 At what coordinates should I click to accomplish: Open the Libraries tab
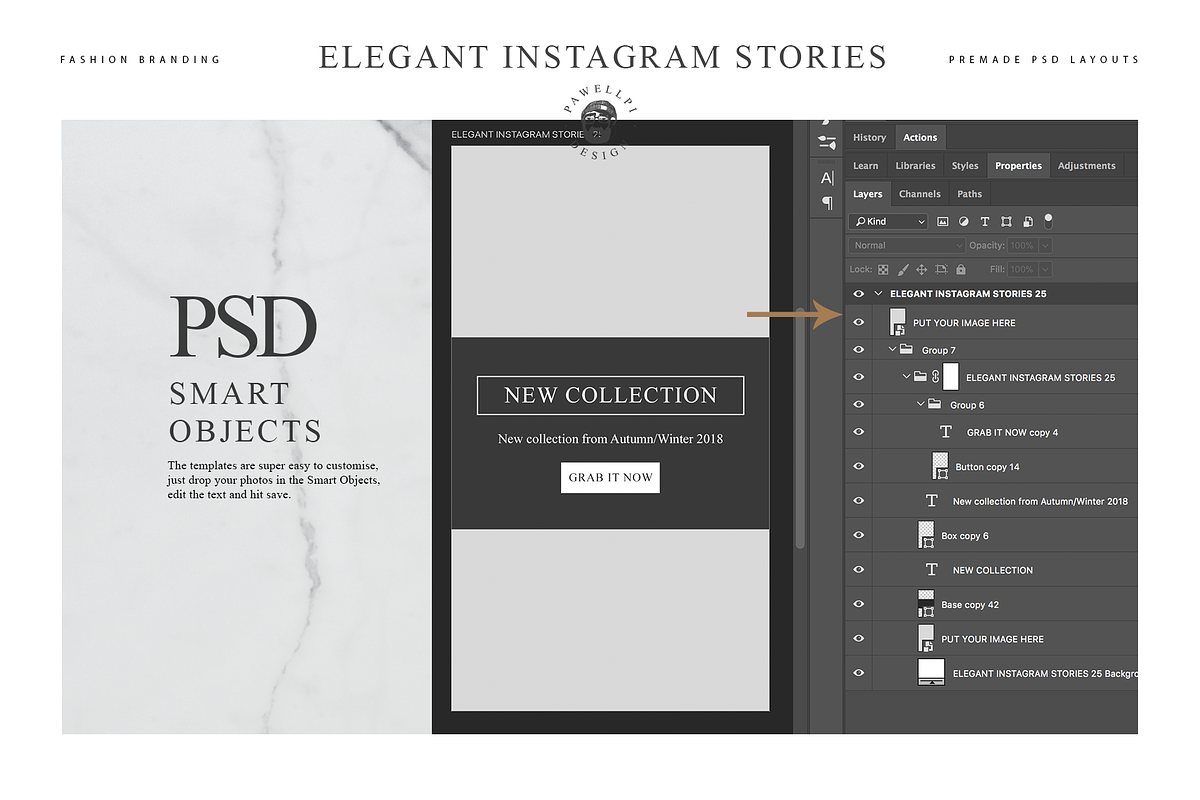[x=915, y=166]
